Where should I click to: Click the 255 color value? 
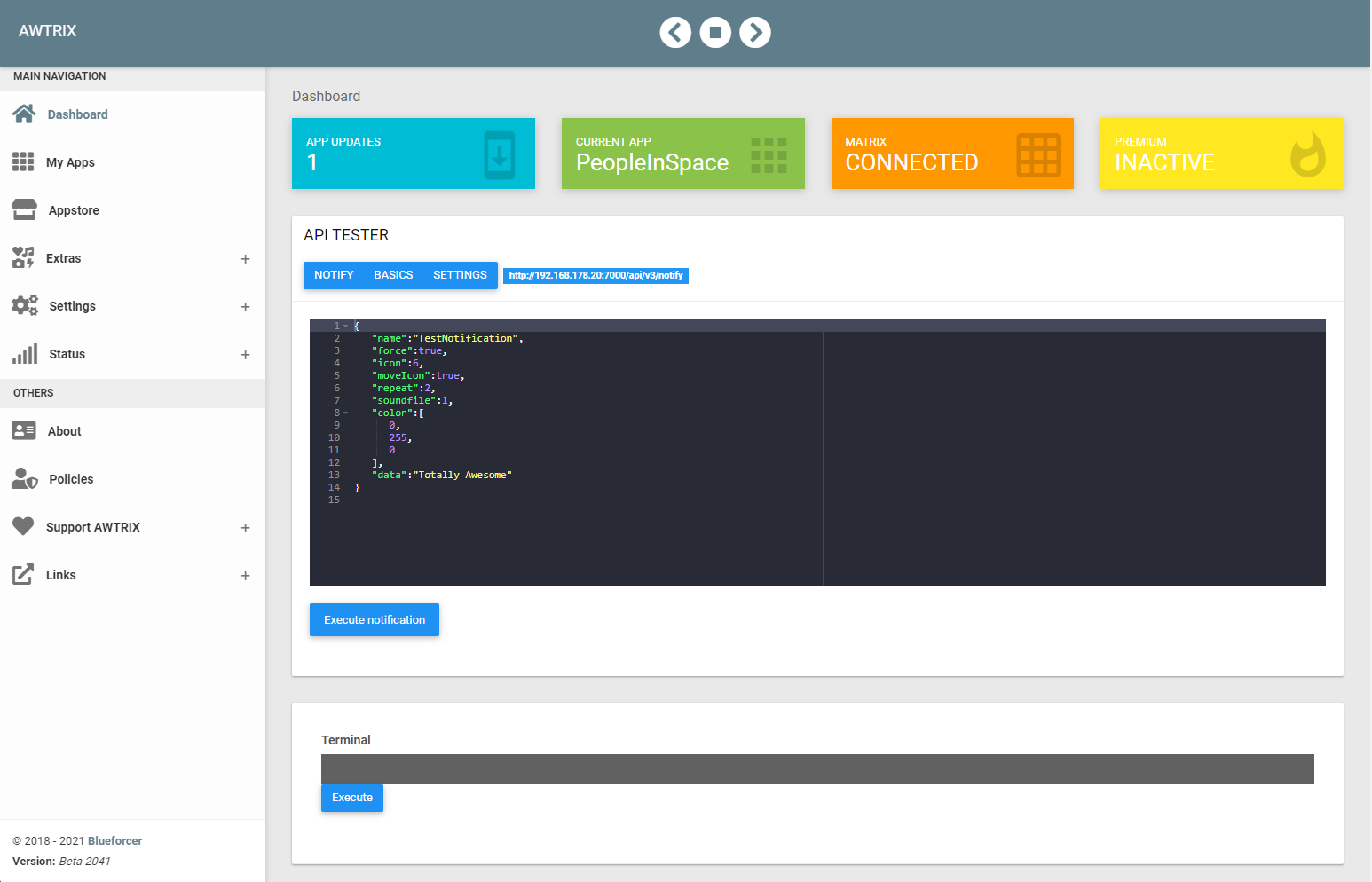click(x=398, y=438)
